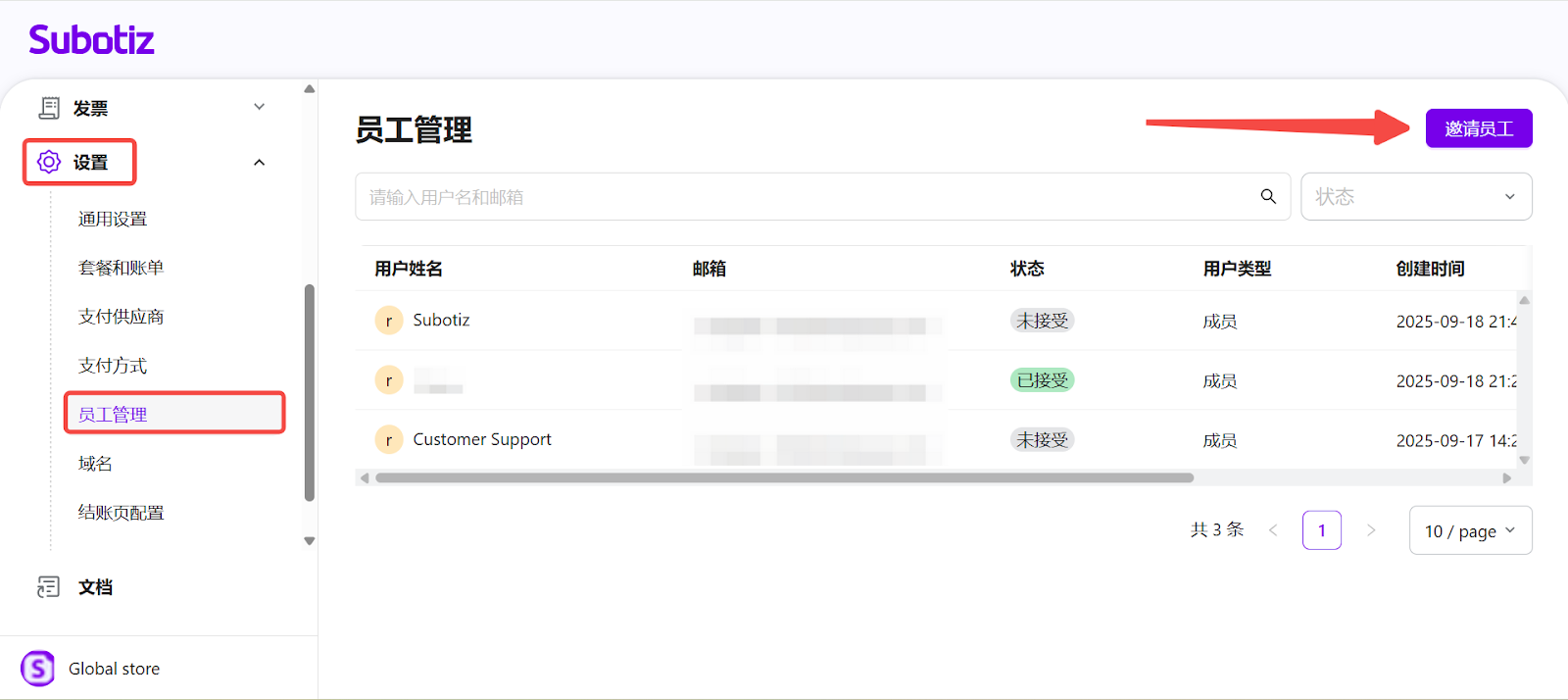Click the username and email search field

point(804,197)
